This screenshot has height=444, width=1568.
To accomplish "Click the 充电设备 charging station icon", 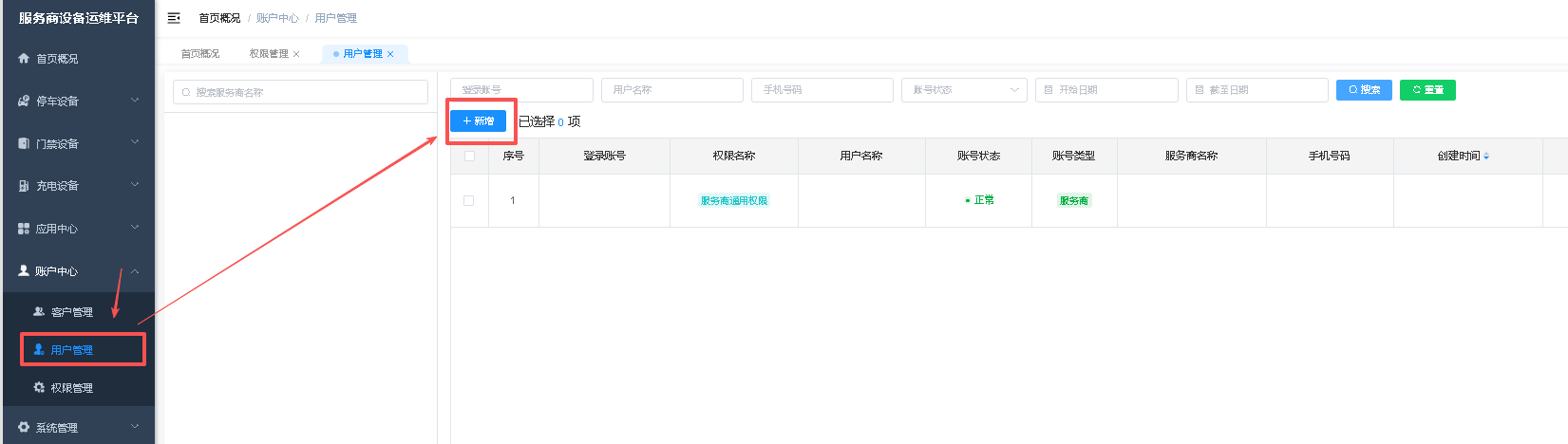I will (x=24, y=186).
